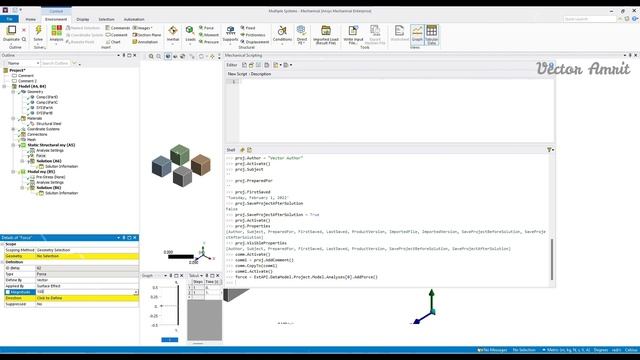The width and height of the screenshot is (640, 360).
Task: Select Connections in the Outline tree
Action: click(37, 134)
